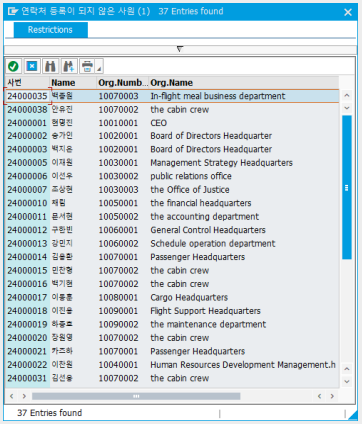Select employee number 24000016
This screenshot has width=362, height=424.
27,284
